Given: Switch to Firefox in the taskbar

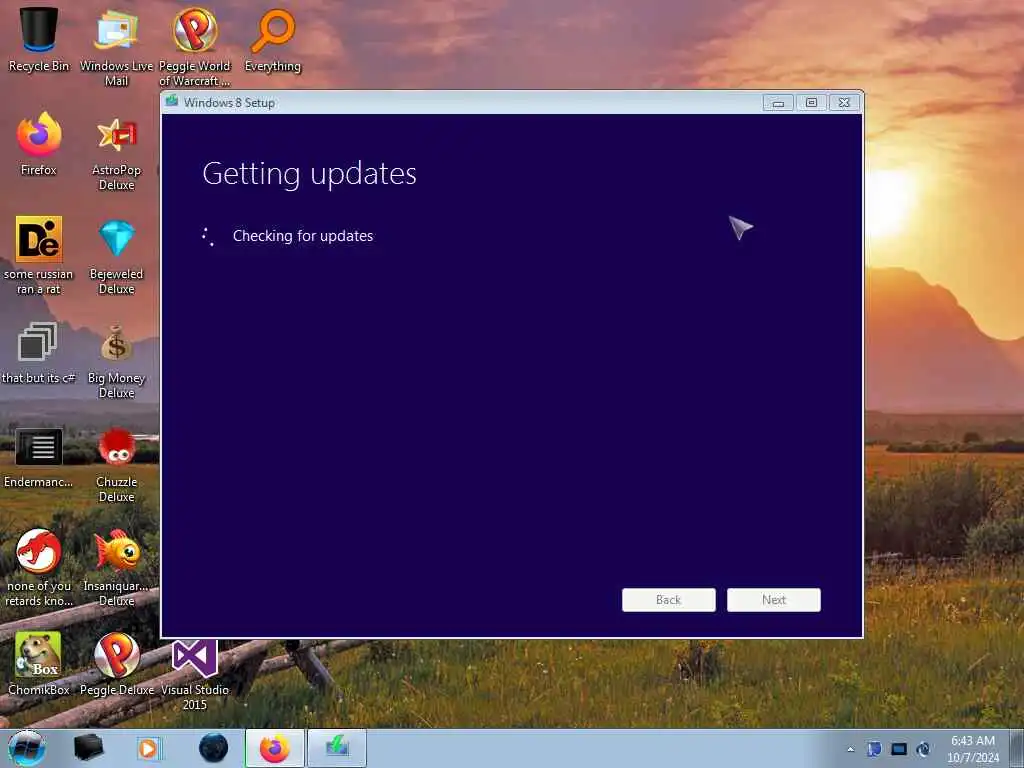Looking at the screenshot, I should pos(275,748).
